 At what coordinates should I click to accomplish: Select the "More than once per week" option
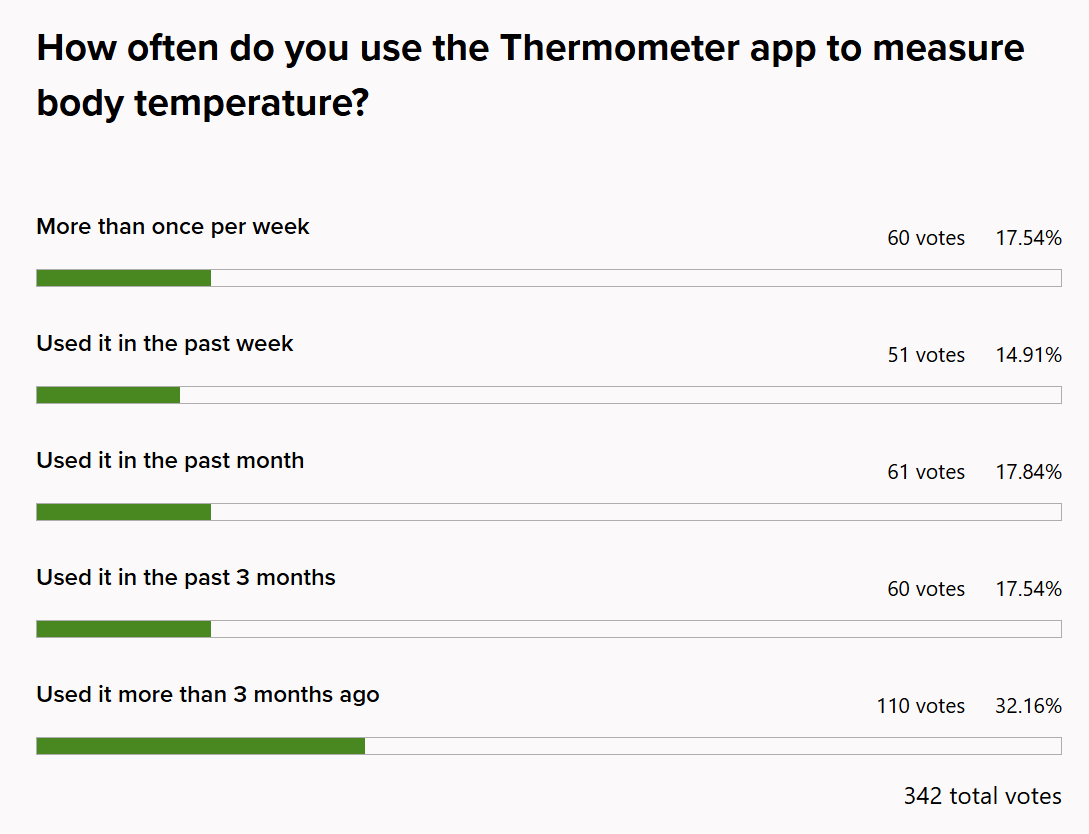tap(173, 227)
